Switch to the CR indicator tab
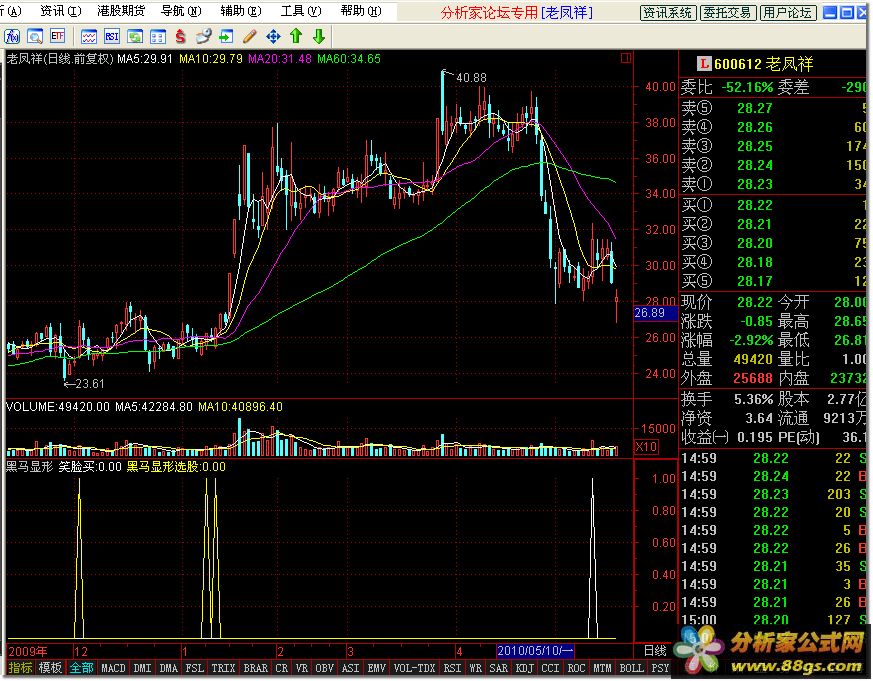This screenshot has width=873, height=681. point(282,668)
